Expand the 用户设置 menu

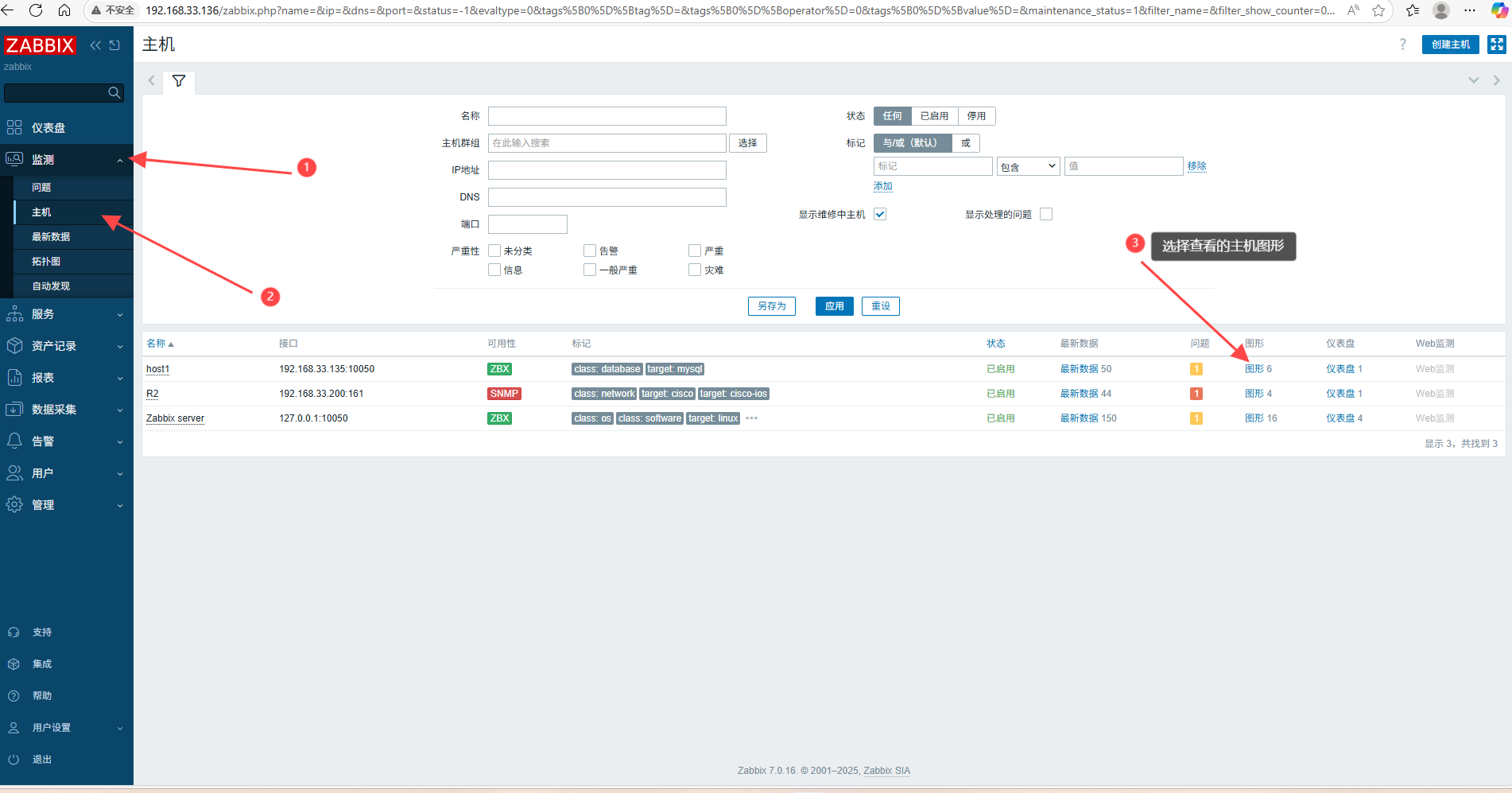[x=67, y=728]
